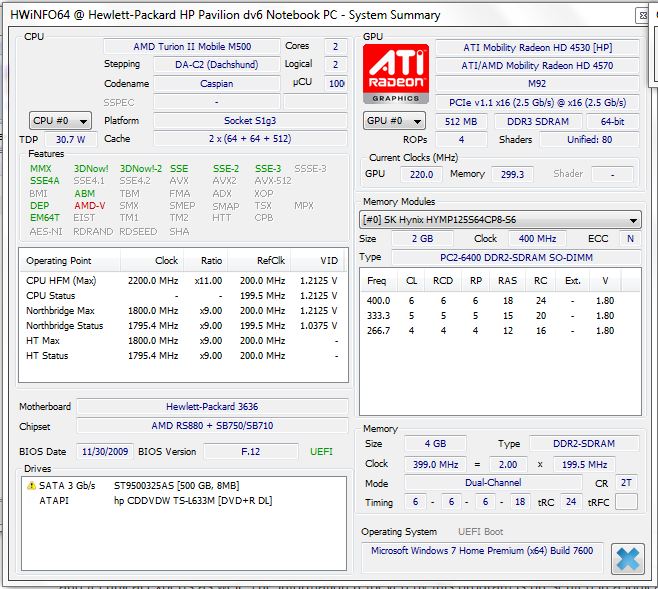Open the GPU #0 selector dropdown
This screenshot has width=658, height=589.
point(394,121)
